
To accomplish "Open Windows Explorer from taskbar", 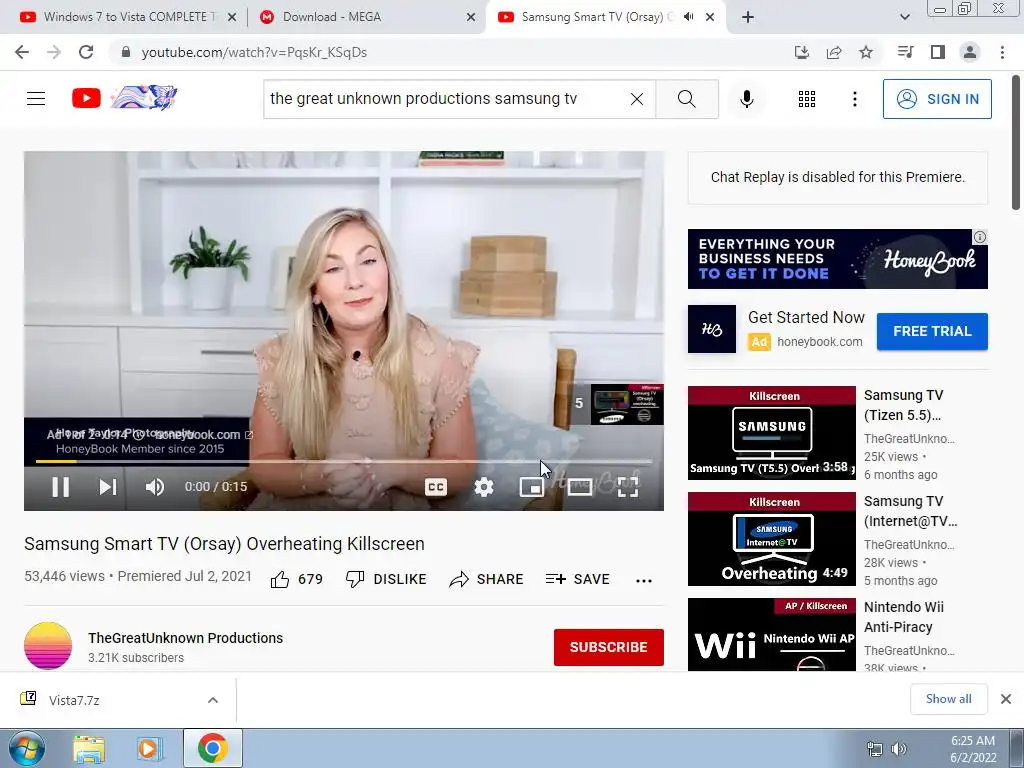I will pyautogui.click(x=89, y=748).
